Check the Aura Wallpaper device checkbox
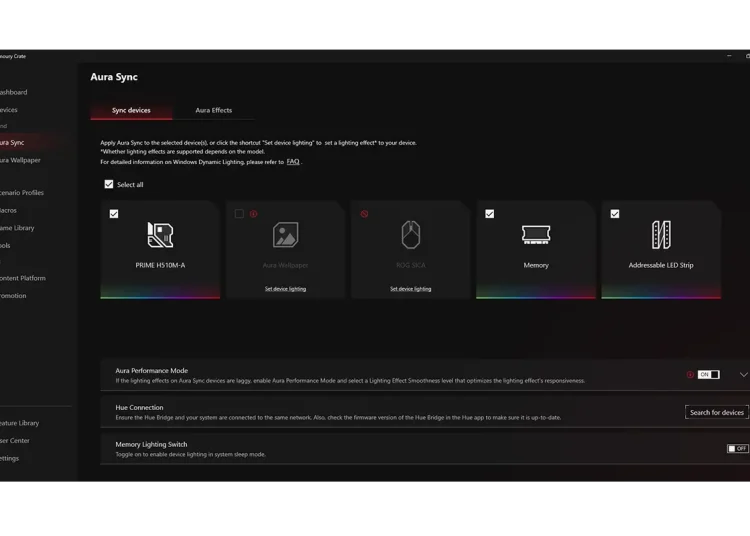750x536 pixels. [x=239, y=214]
